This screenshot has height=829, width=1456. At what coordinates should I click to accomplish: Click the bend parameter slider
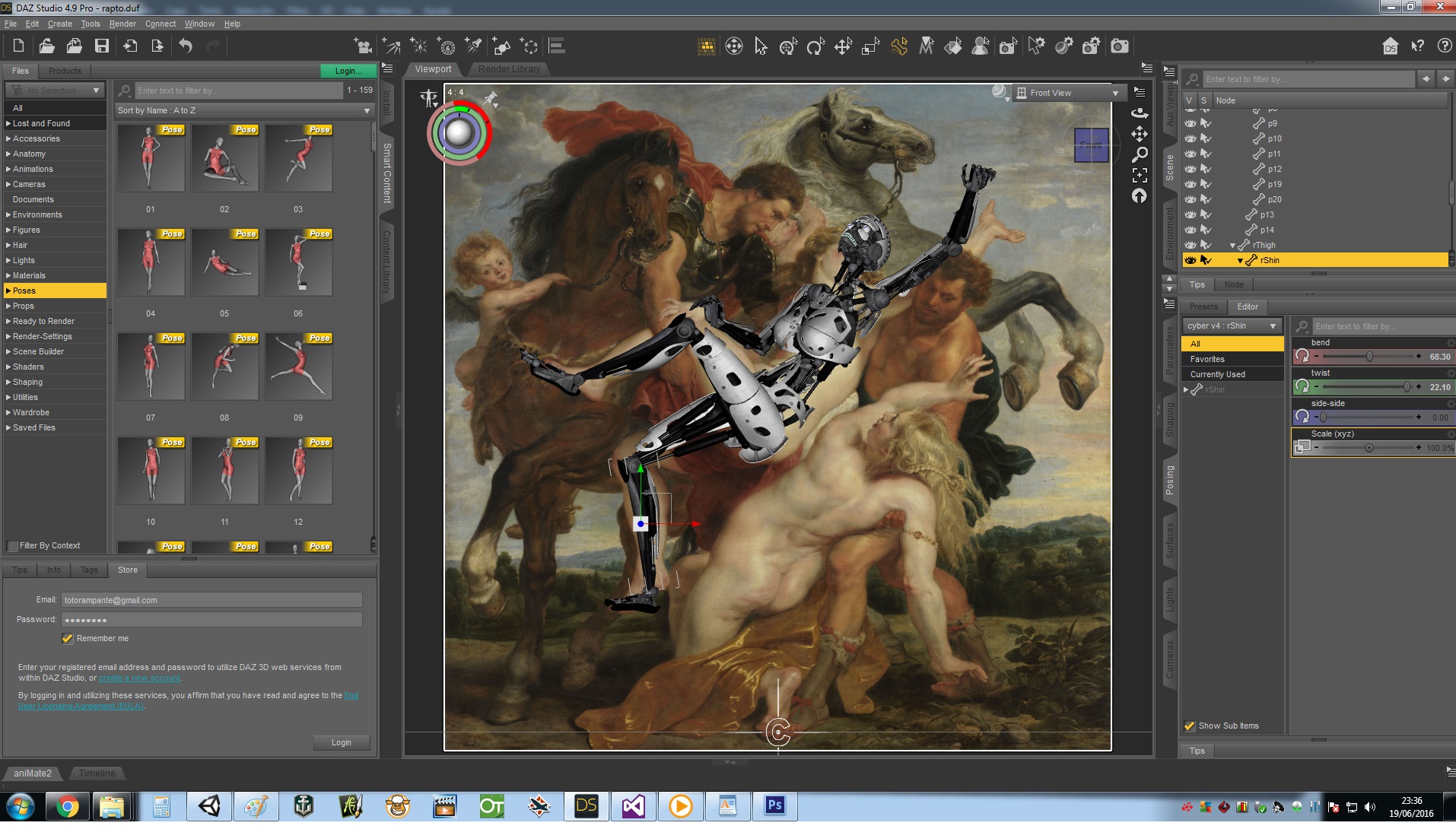click(x=1369, y=357)
